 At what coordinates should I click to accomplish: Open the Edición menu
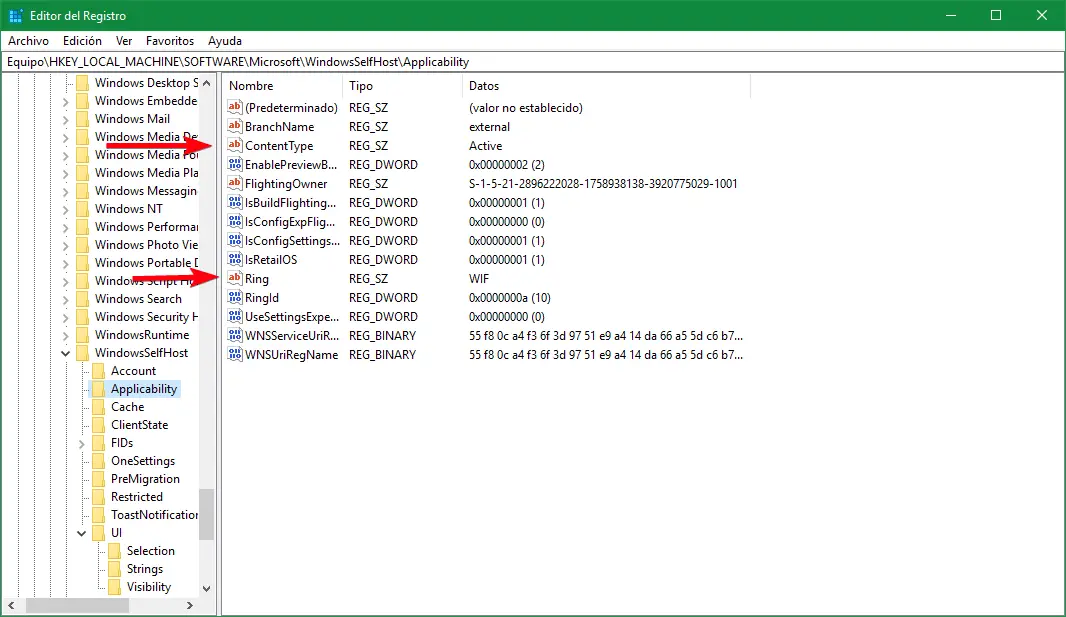(82, 41)
